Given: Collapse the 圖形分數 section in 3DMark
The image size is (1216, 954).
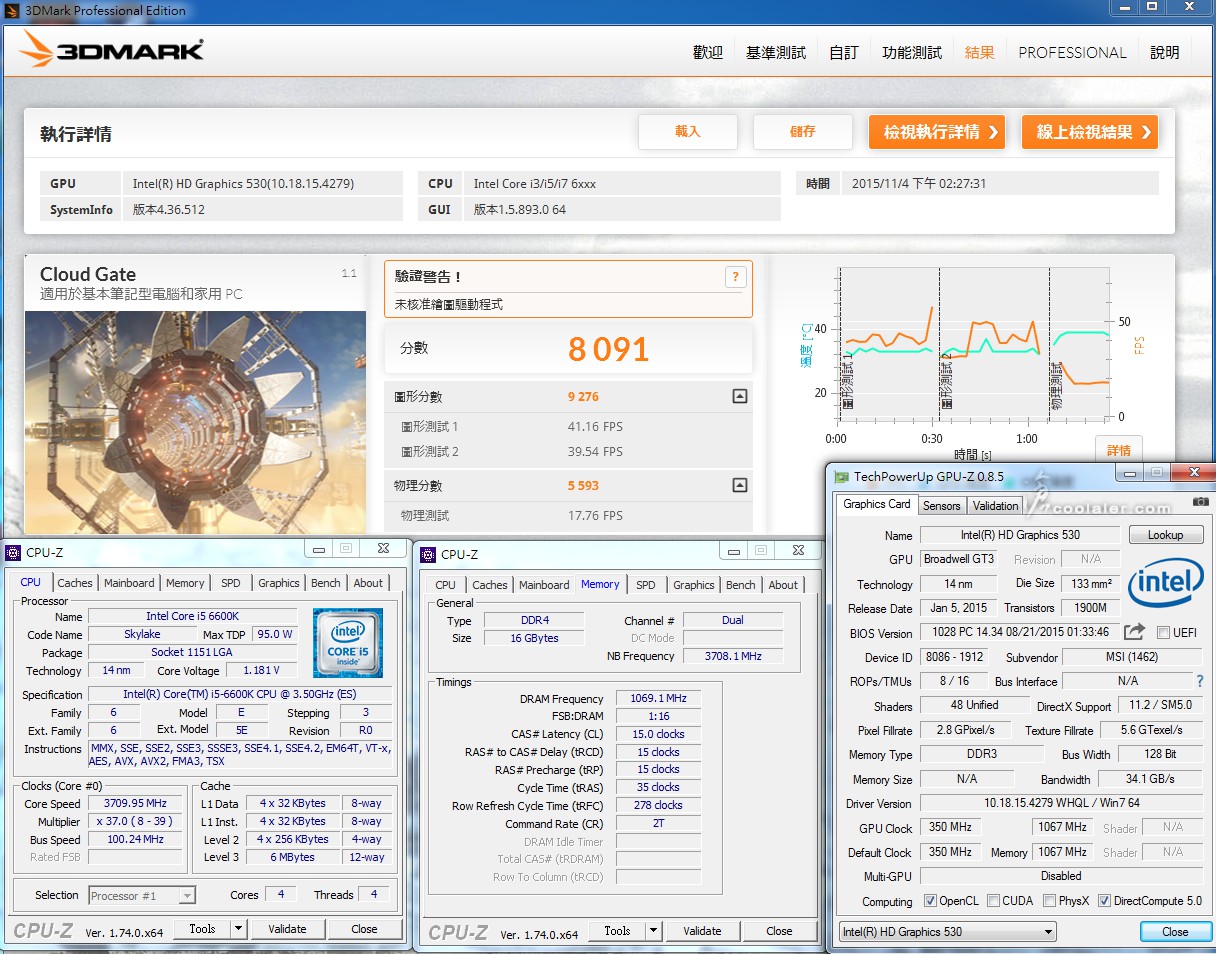Looking at the screenshot, I should click(740, 396).
